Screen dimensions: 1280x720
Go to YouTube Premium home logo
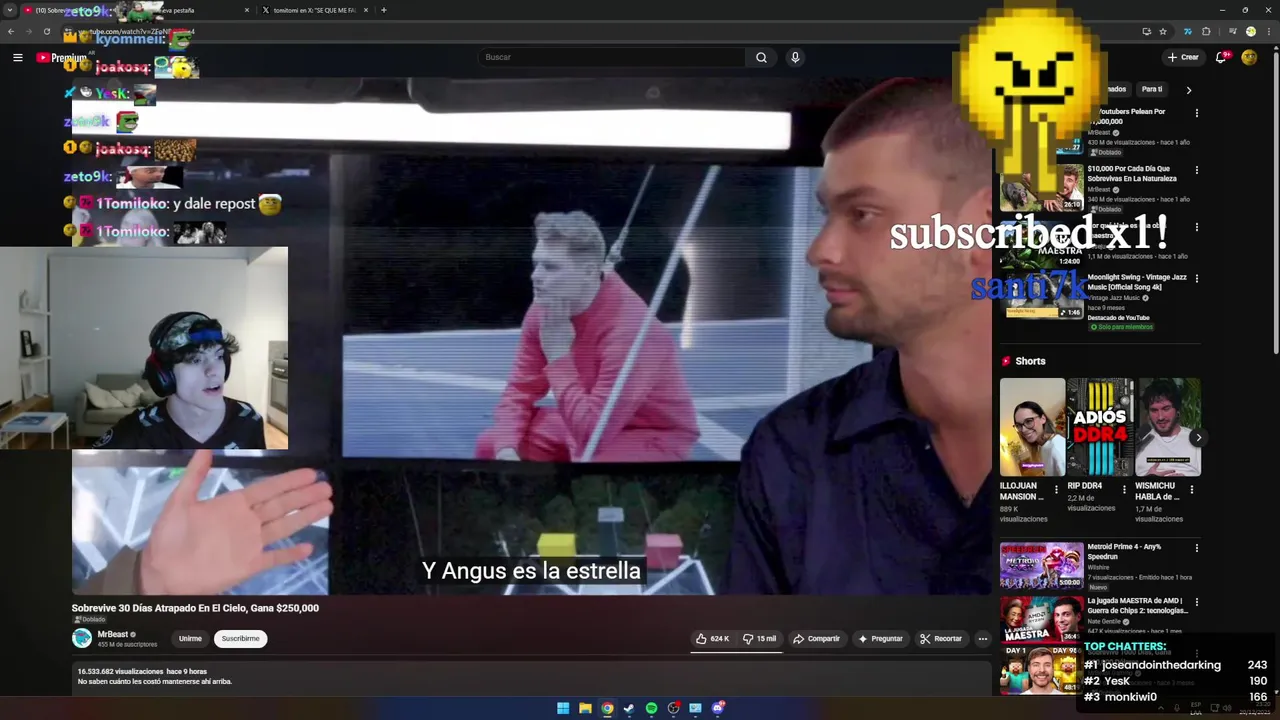point(62,58)
